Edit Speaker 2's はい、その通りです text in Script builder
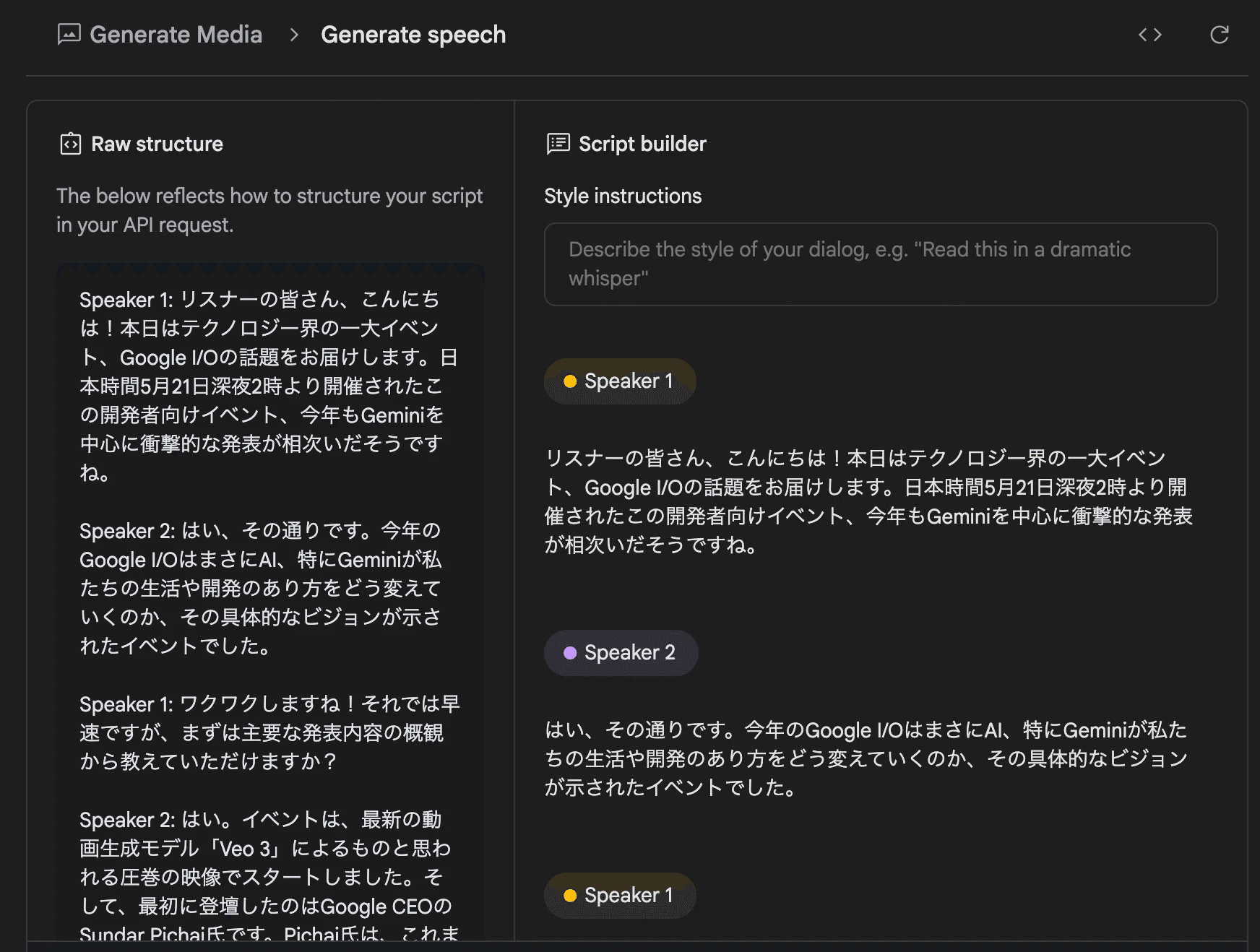This screenshot has height=952, width=1260. tap(867, 758)
